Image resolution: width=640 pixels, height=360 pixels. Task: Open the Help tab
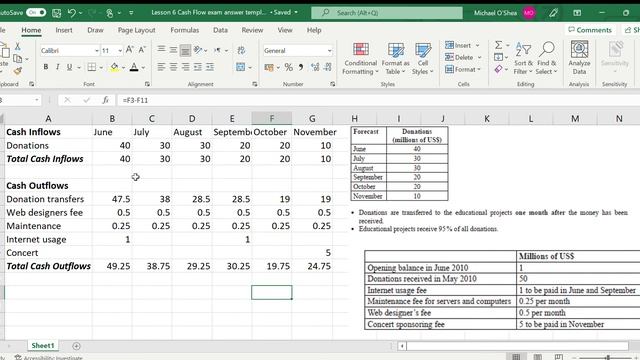pos(314,30)
